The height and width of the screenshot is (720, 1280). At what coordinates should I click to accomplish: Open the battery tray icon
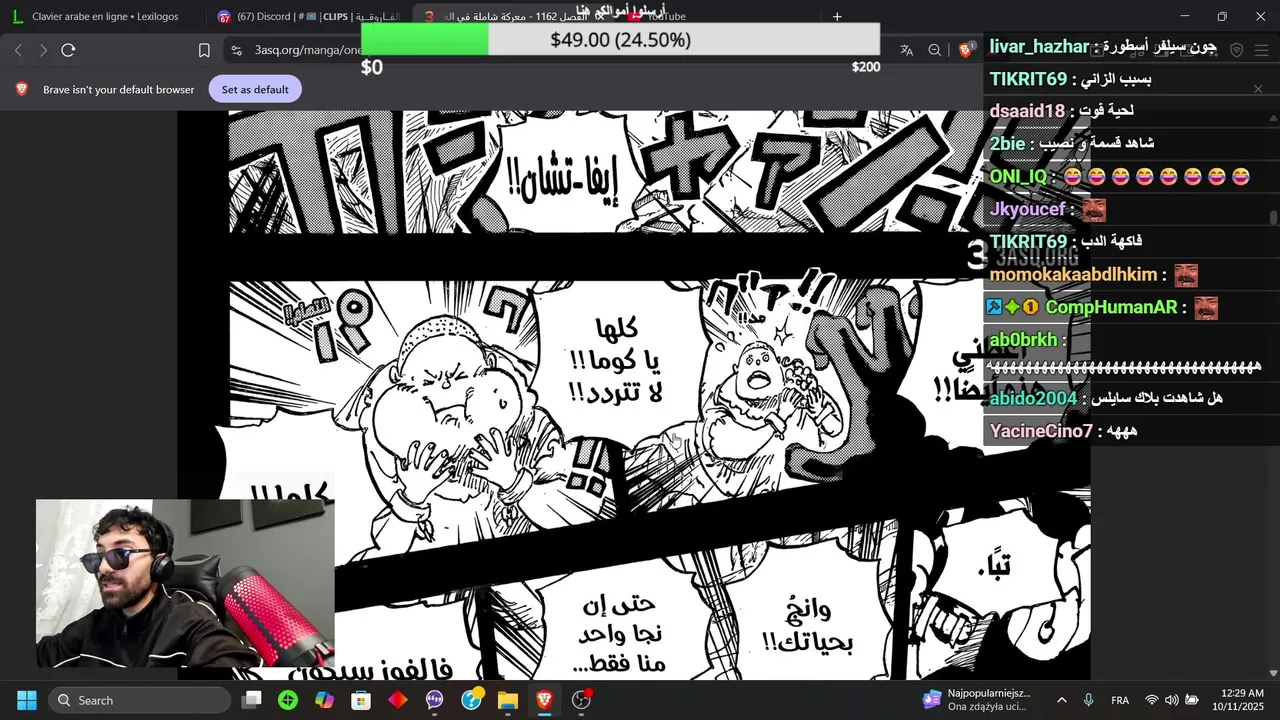tap(1192, 700)
